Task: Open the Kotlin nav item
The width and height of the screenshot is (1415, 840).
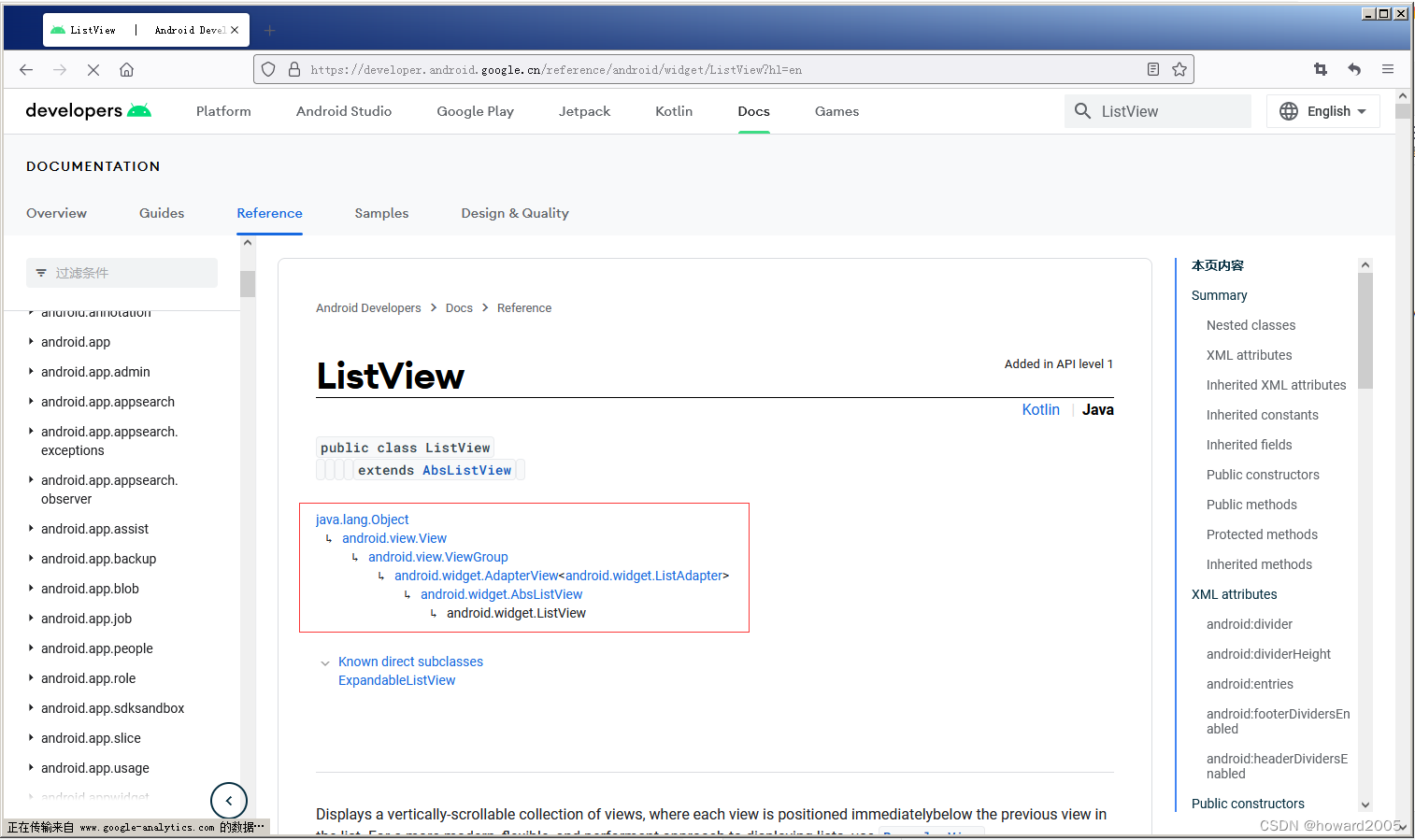Action: pyautogui.click(x=674, y=111)
